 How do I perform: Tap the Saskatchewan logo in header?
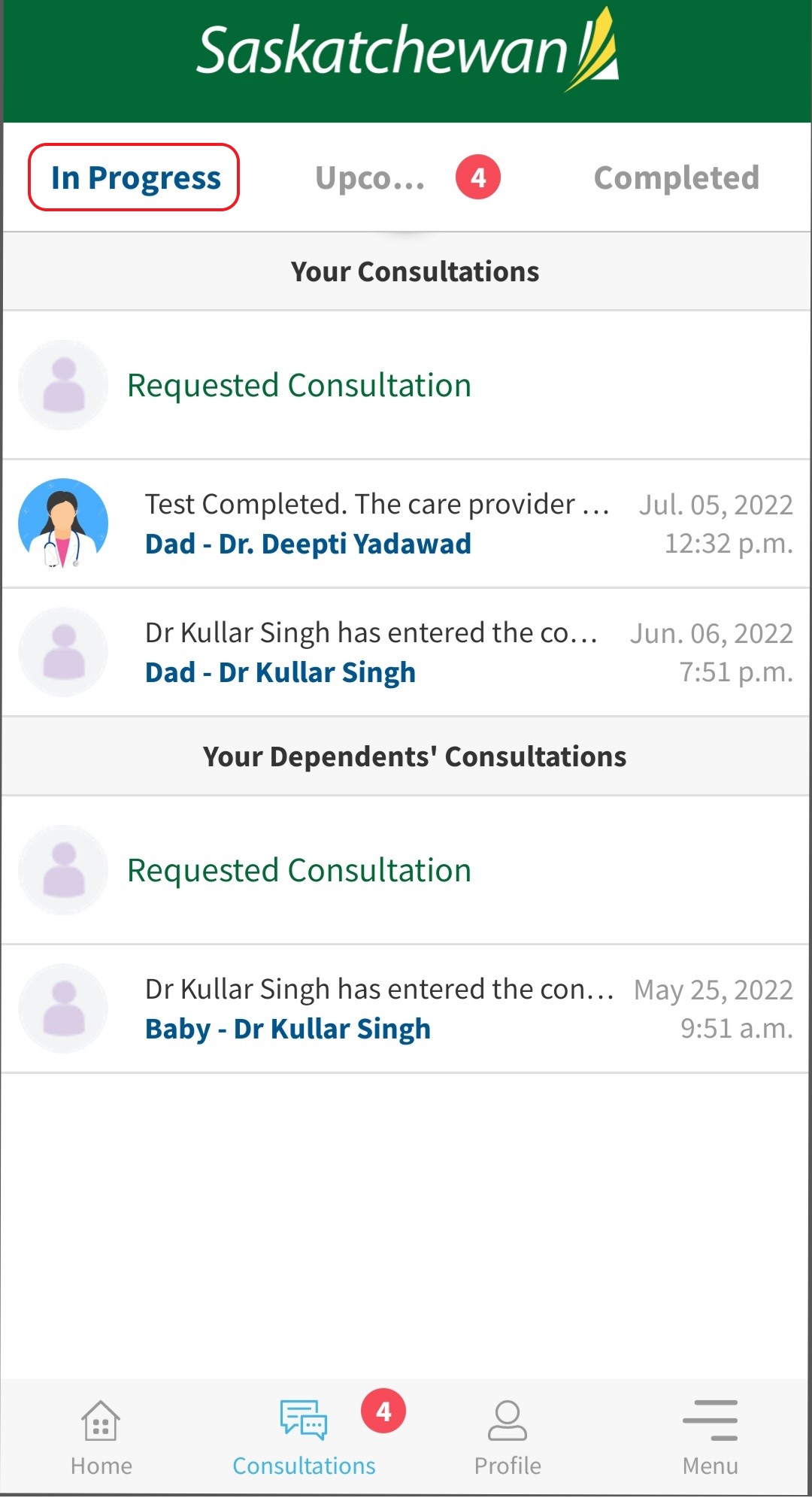pos(407,51)
